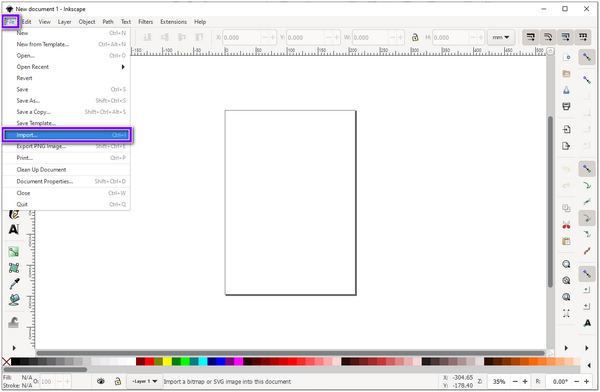Open the Edit menu
The height and width of the screenshot is (392, 600).
click(26, 22)
